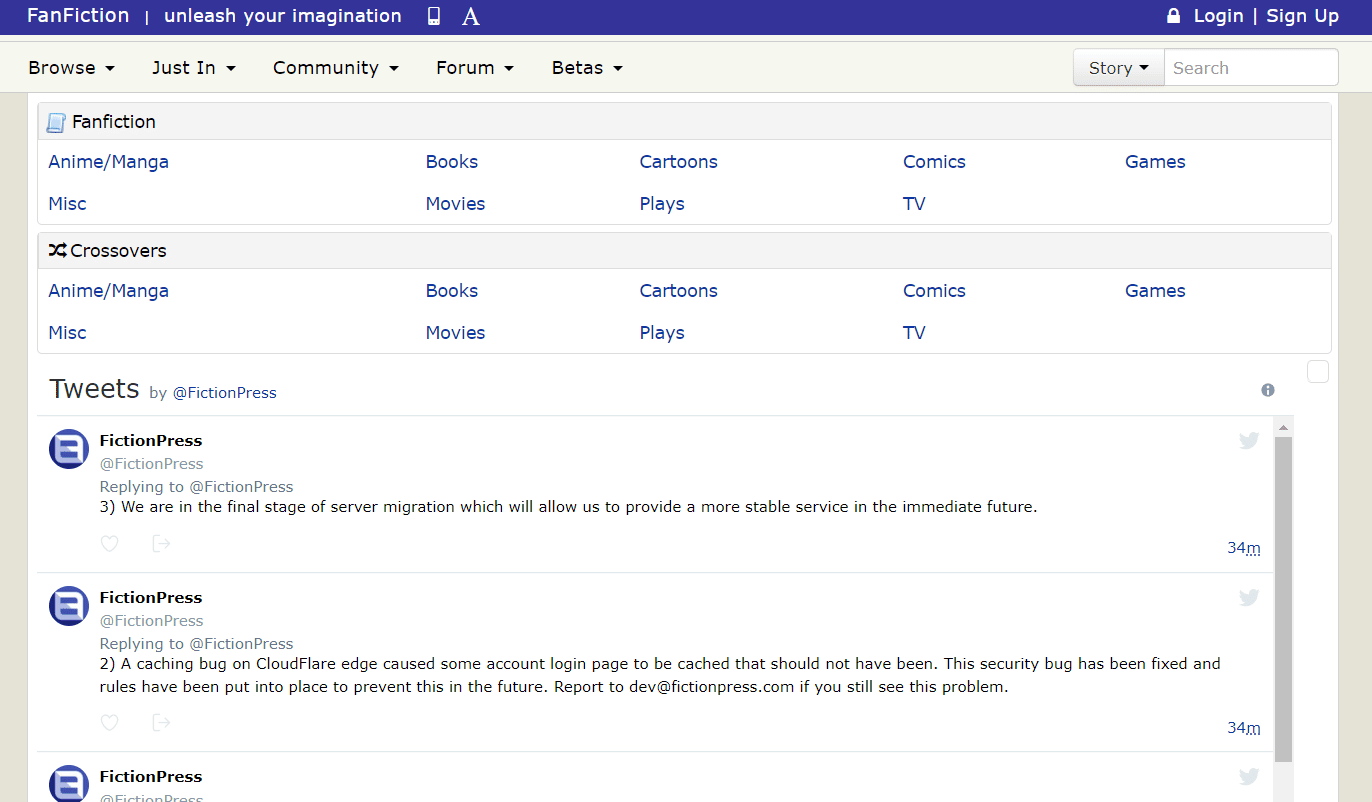The width and height of the screenshot is (1372, 802).
Task: Click the tweets feed scrollbar thumb
Action: [x=1284, y=600]
